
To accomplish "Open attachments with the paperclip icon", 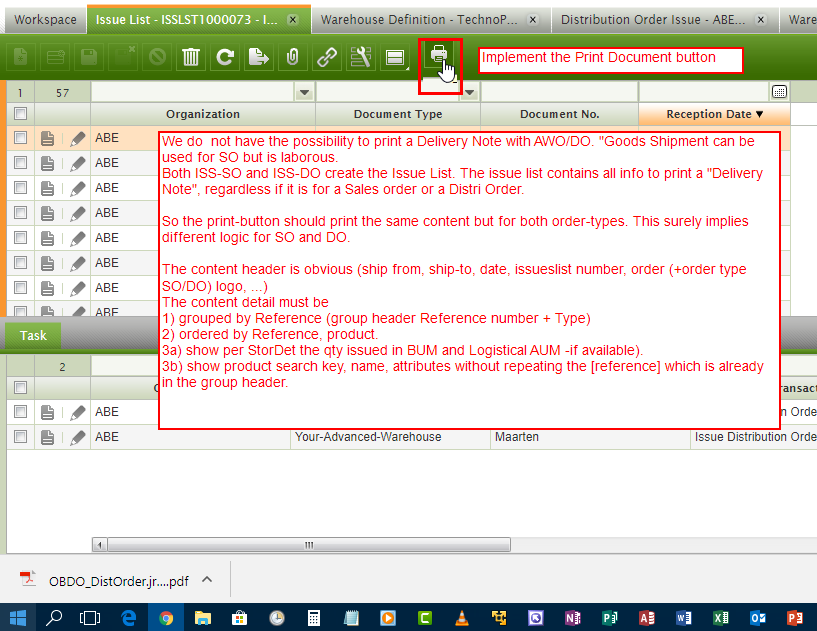I will point(292,58).
